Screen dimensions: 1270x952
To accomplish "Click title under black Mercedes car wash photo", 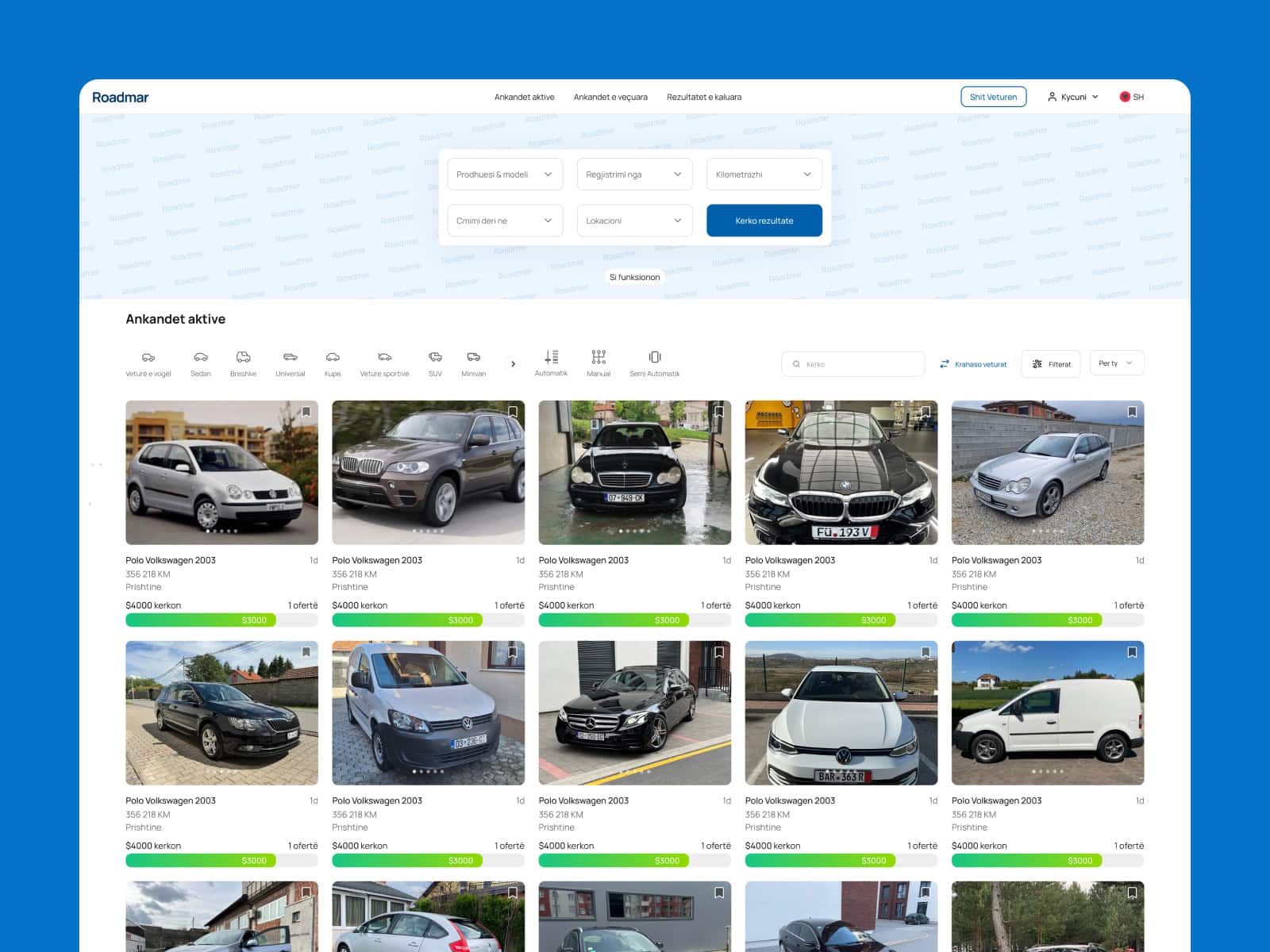I will point(583,560).
